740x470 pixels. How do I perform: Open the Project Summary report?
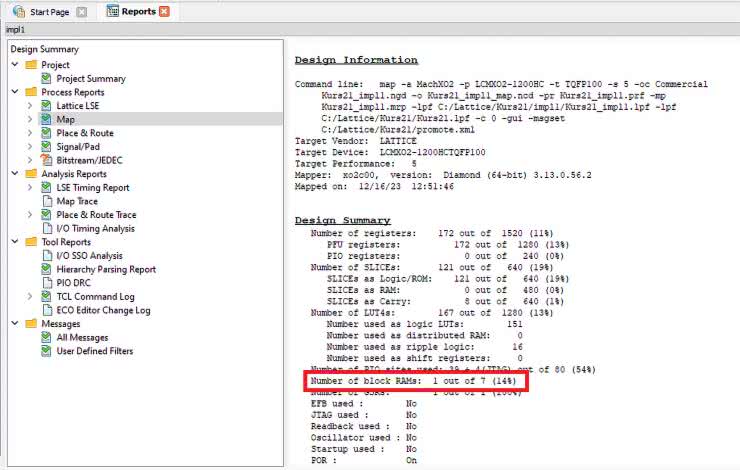pos(90,78)
